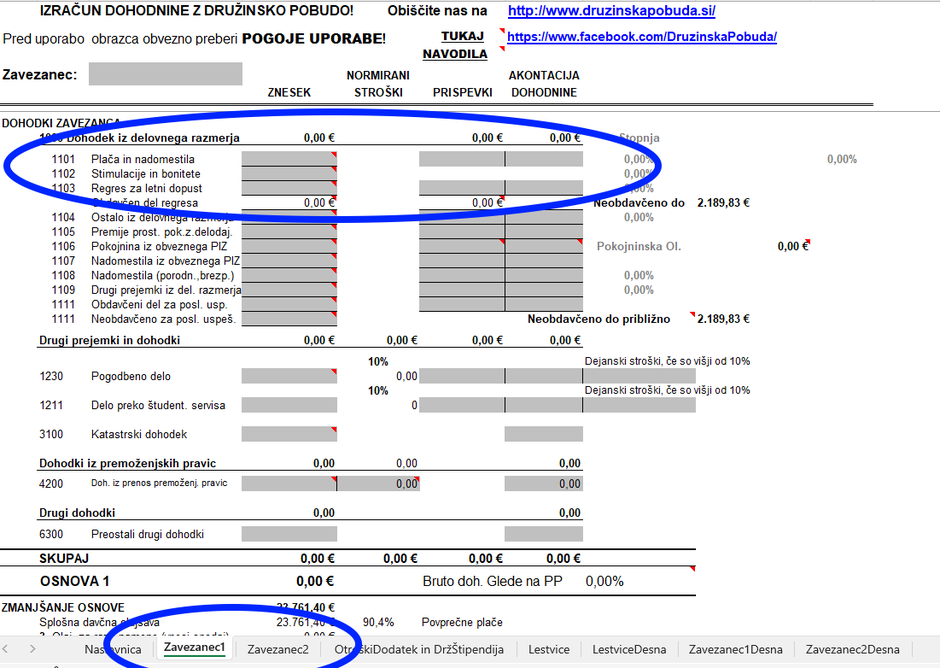Switch to the Zavezanec1Desna sheet tab
Viewport: 940px width, 668px height.
tap(735, 649)
